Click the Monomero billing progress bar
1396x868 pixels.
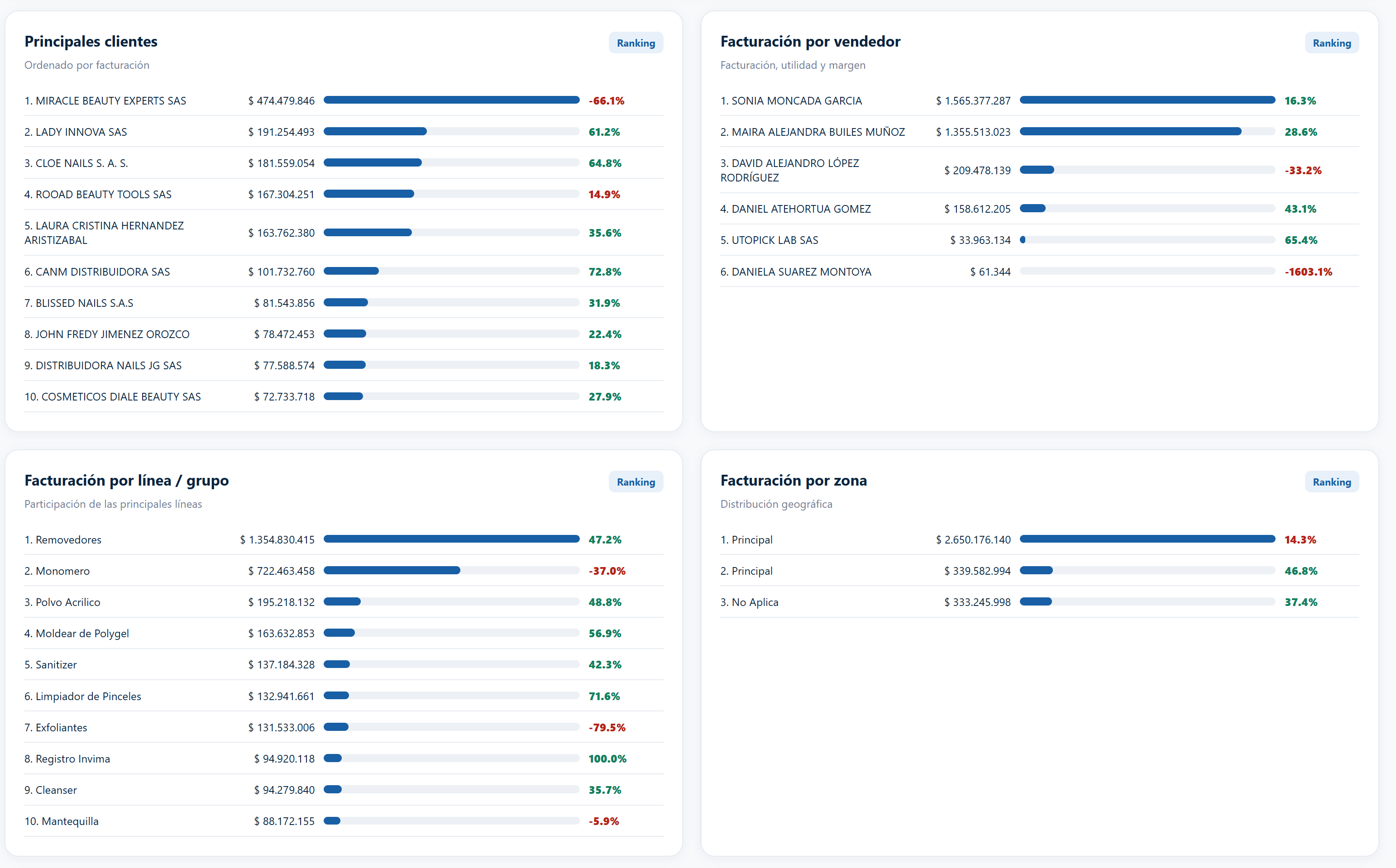[x=451, y=571]
